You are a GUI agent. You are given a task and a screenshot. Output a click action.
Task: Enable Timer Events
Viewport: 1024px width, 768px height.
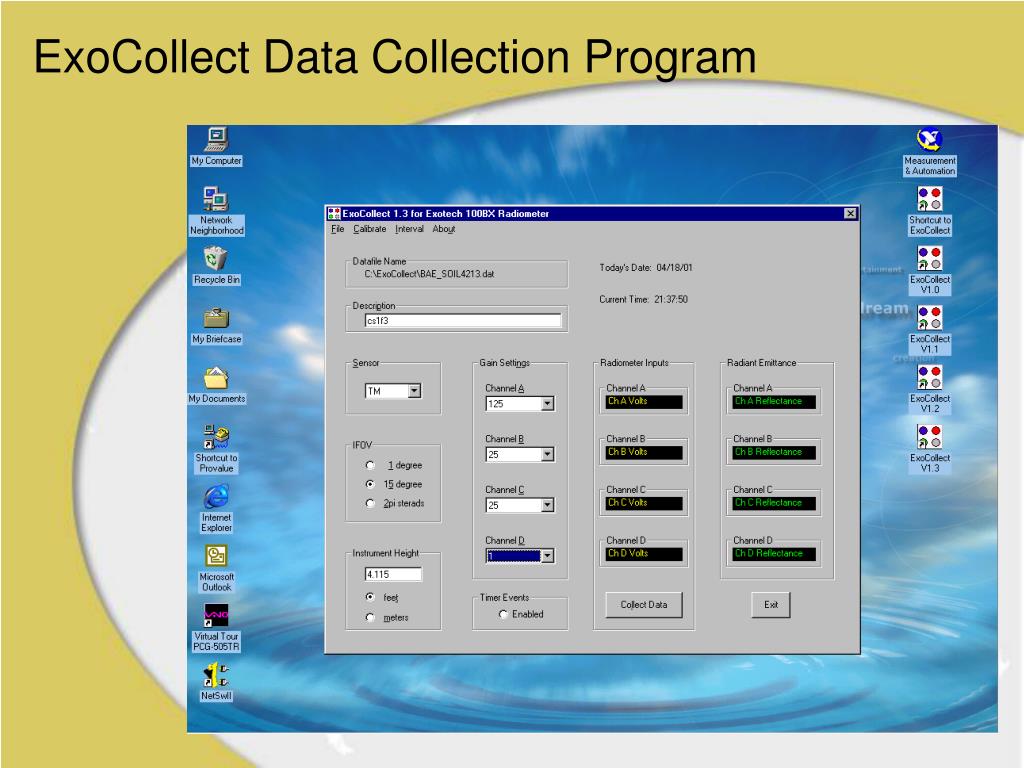tap(503, 615)
